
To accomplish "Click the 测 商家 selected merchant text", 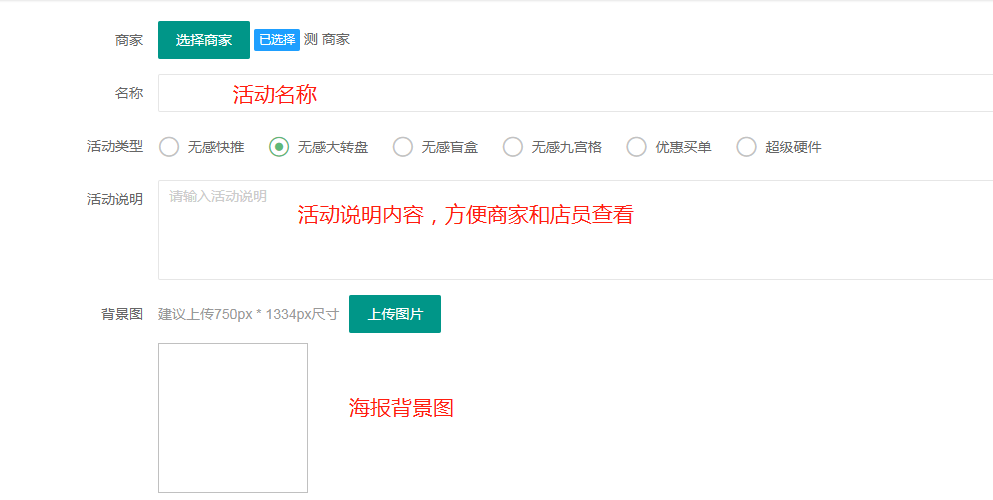I will click(x=327, y=40).
